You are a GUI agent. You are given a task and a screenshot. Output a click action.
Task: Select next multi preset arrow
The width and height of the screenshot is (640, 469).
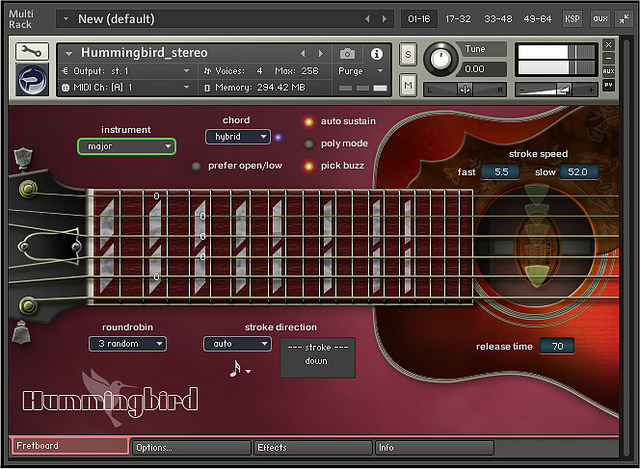[384, 19]
